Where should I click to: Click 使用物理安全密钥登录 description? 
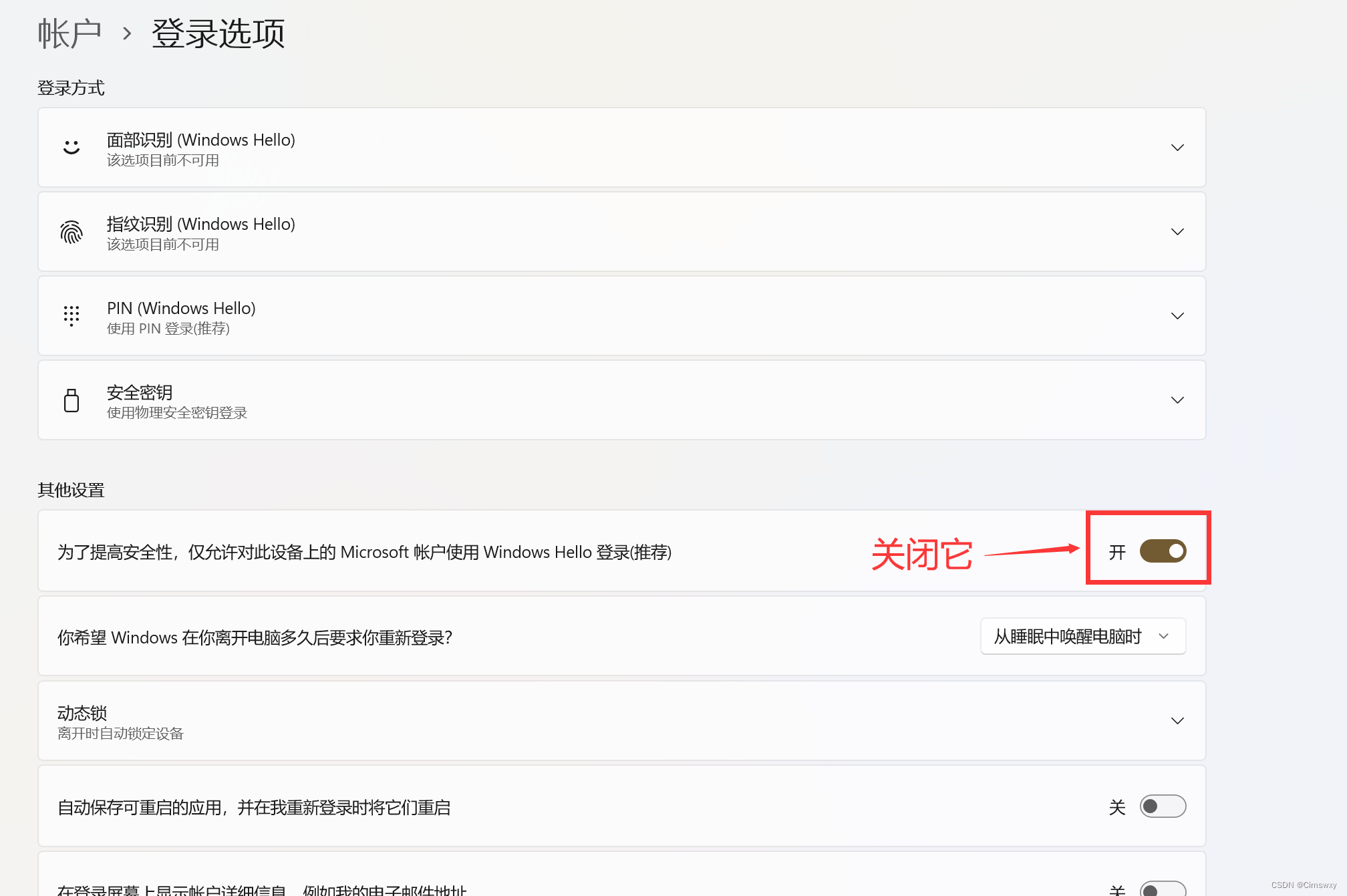pyautogui.click(x=177, y=413)
